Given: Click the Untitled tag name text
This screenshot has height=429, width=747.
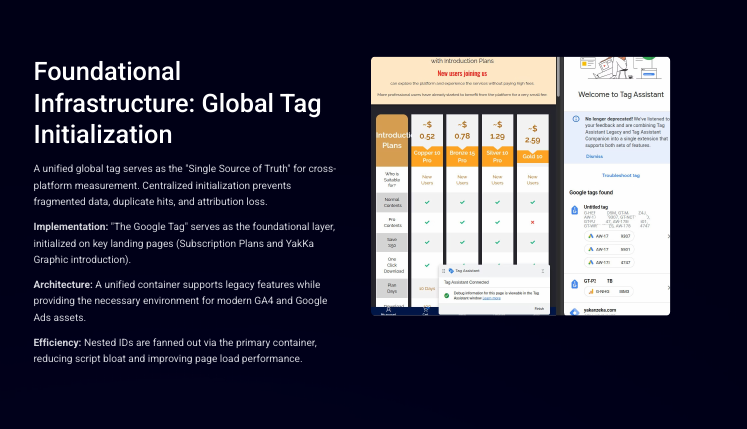Looking at the screenshot, I should pyautogui.click(x=596, y=207).
